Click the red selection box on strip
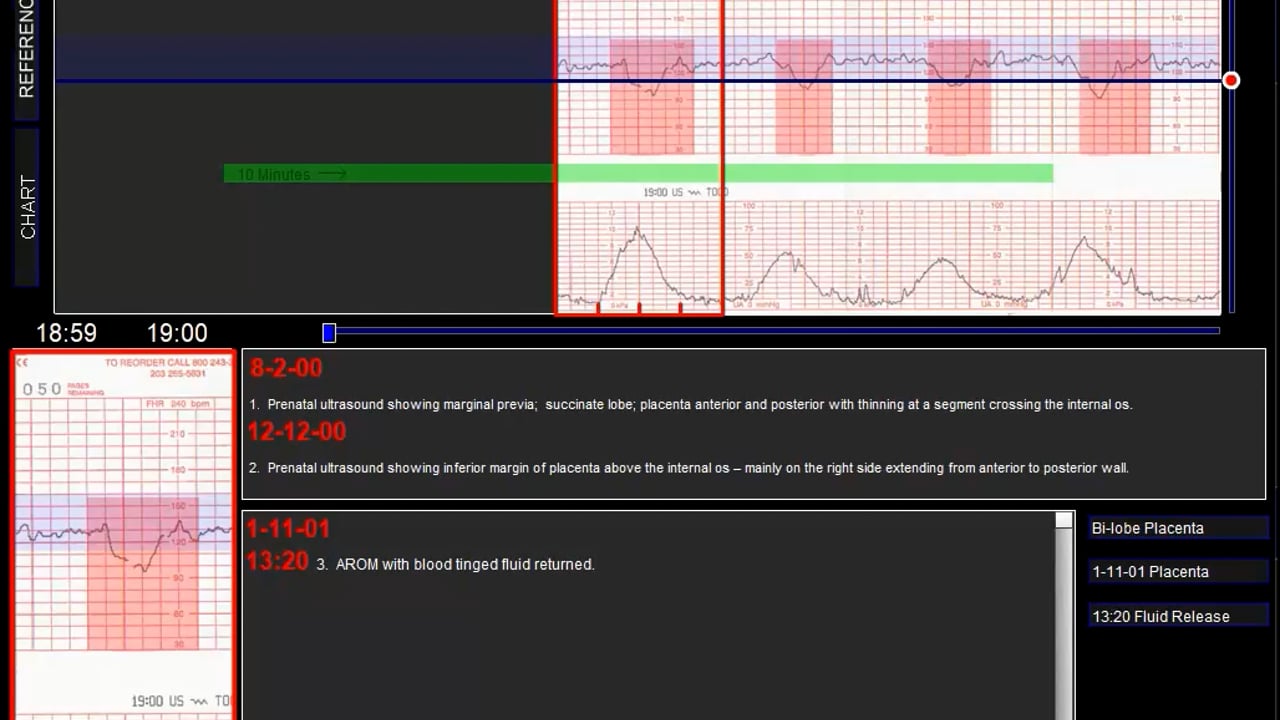 [x=639, y=157]
